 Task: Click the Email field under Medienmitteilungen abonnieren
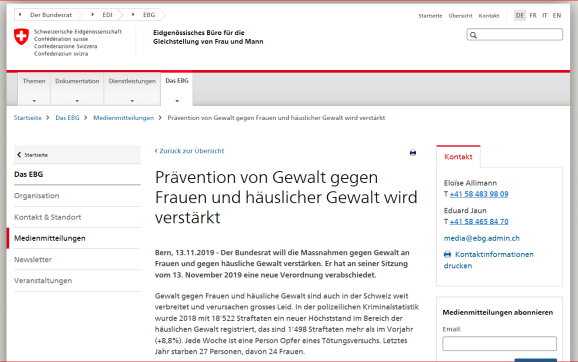(x=499, y=344)
